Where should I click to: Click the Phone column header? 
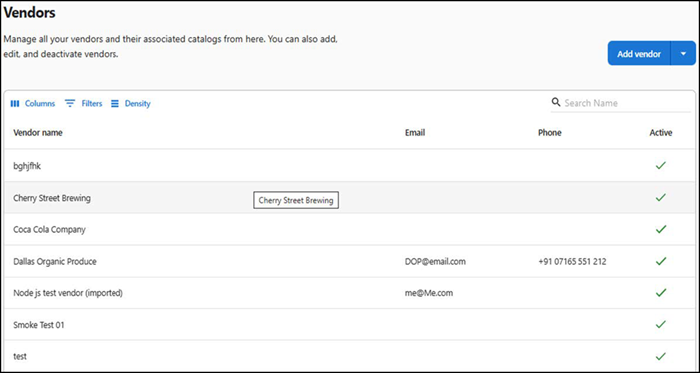[x=550, y=133]
